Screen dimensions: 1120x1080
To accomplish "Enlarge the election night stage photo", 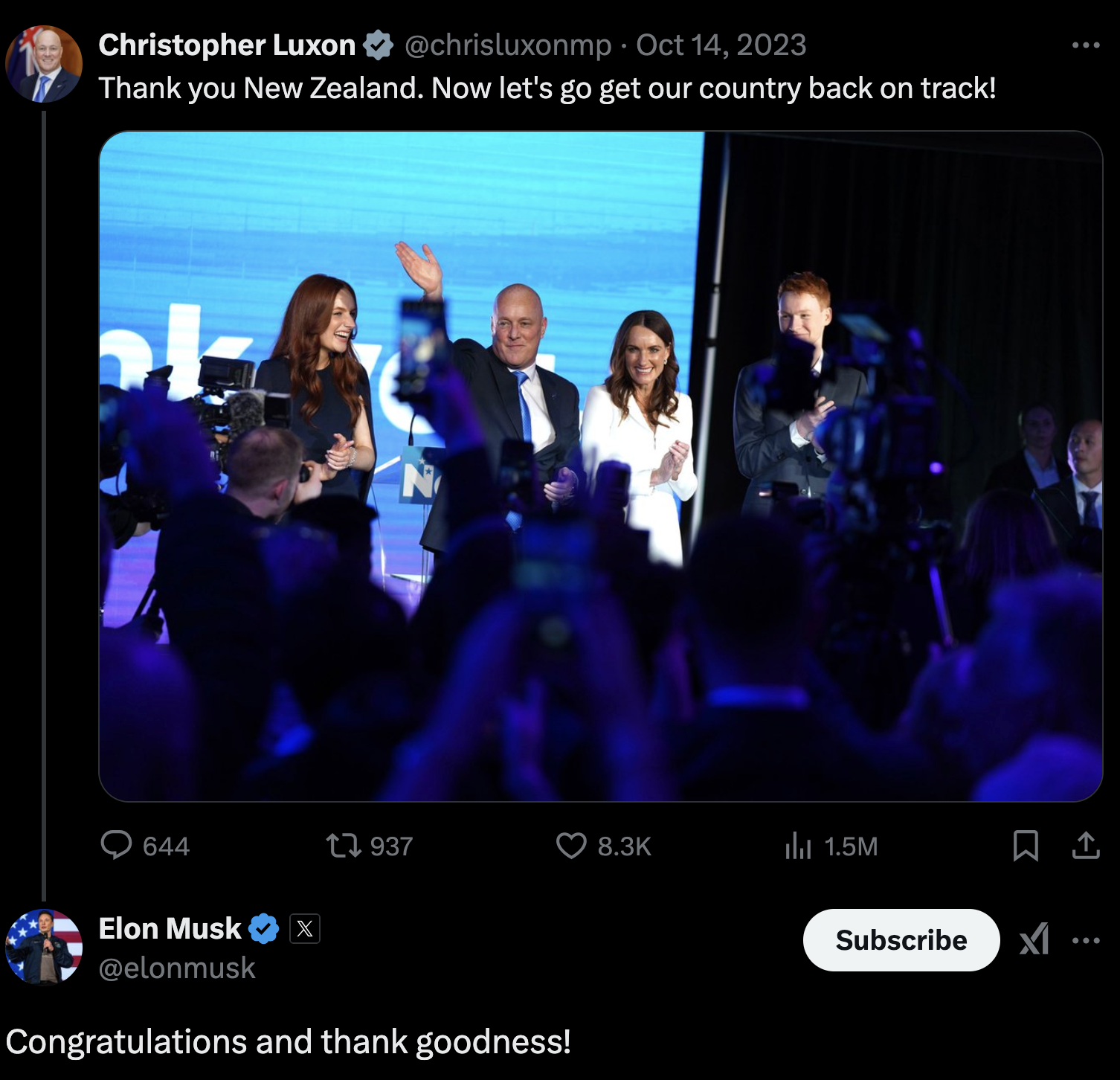I will point(600,466).
